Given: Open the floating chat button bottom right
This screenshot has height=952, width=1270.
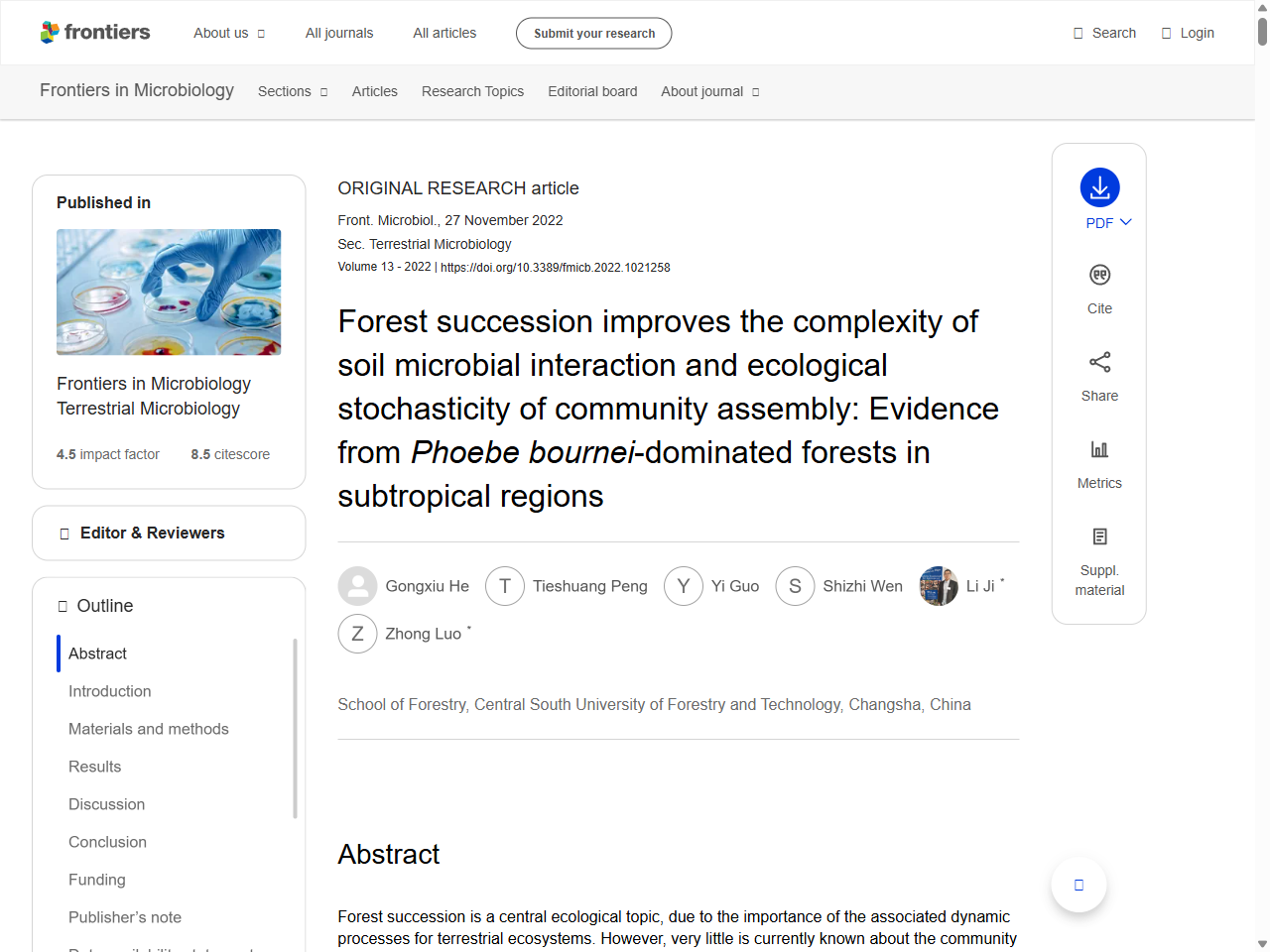Looking at the screenshot, I should (x=1078, y=884).
